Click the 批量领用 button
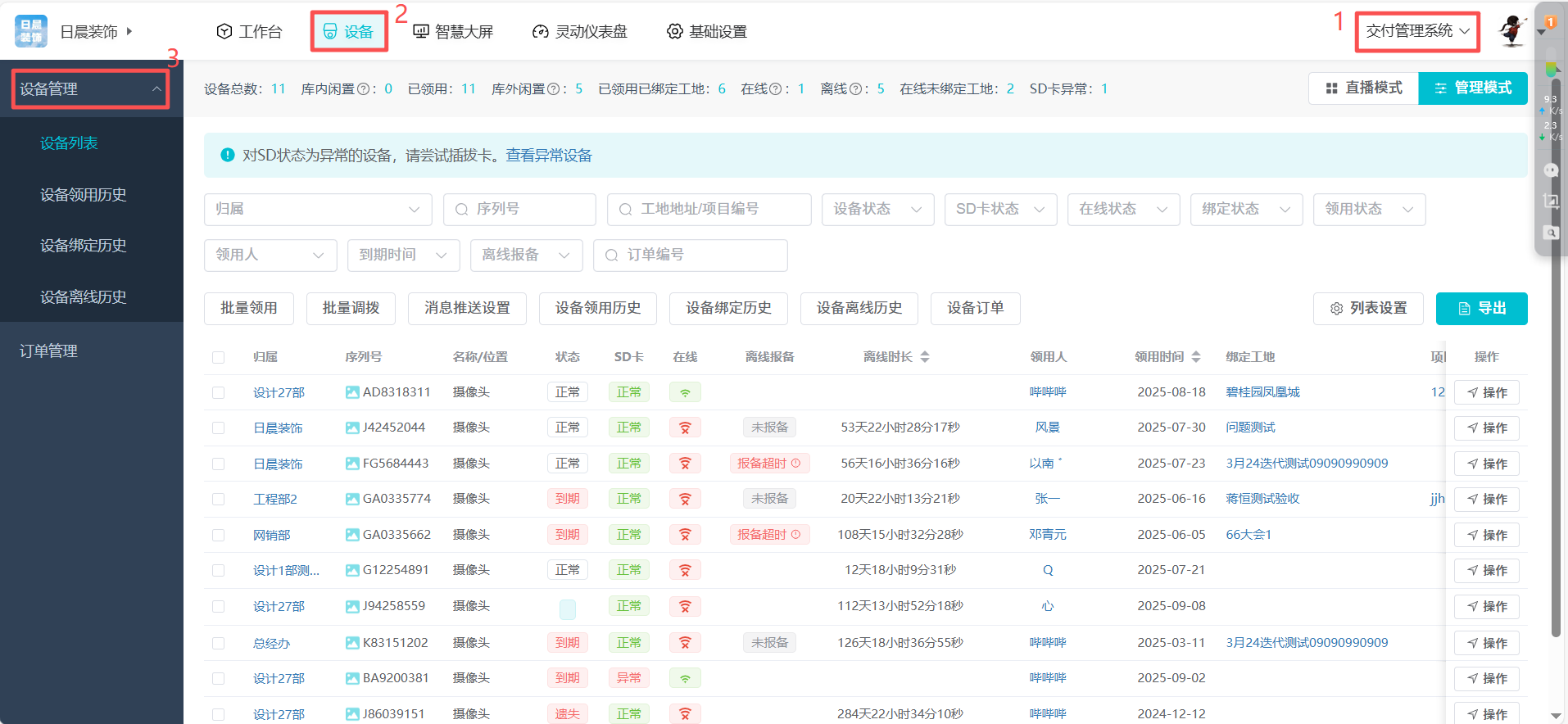The width and height of the screenshot is (1568, 724). pyautogui.click(x=249, y=309)
